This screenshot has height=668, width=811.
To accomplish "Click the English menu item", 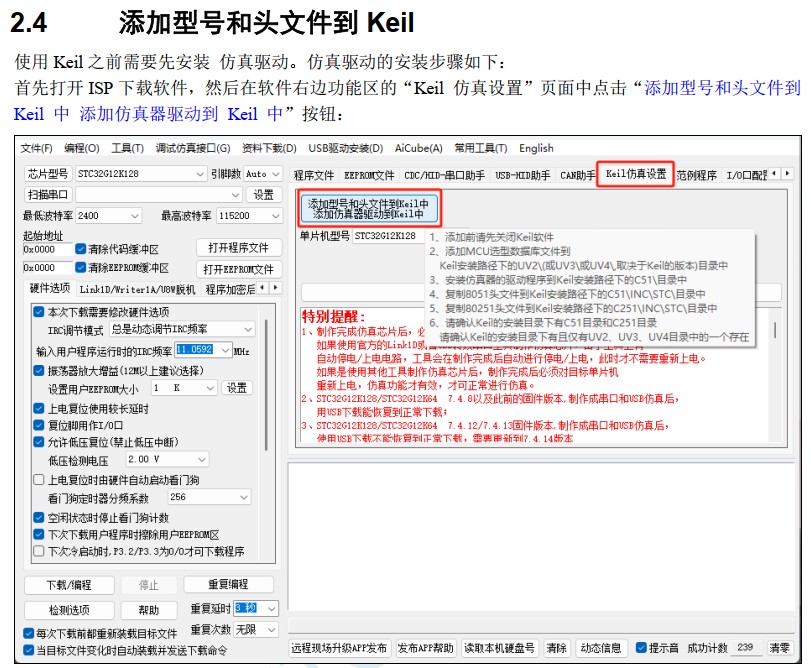I will (x=536, y=148).
